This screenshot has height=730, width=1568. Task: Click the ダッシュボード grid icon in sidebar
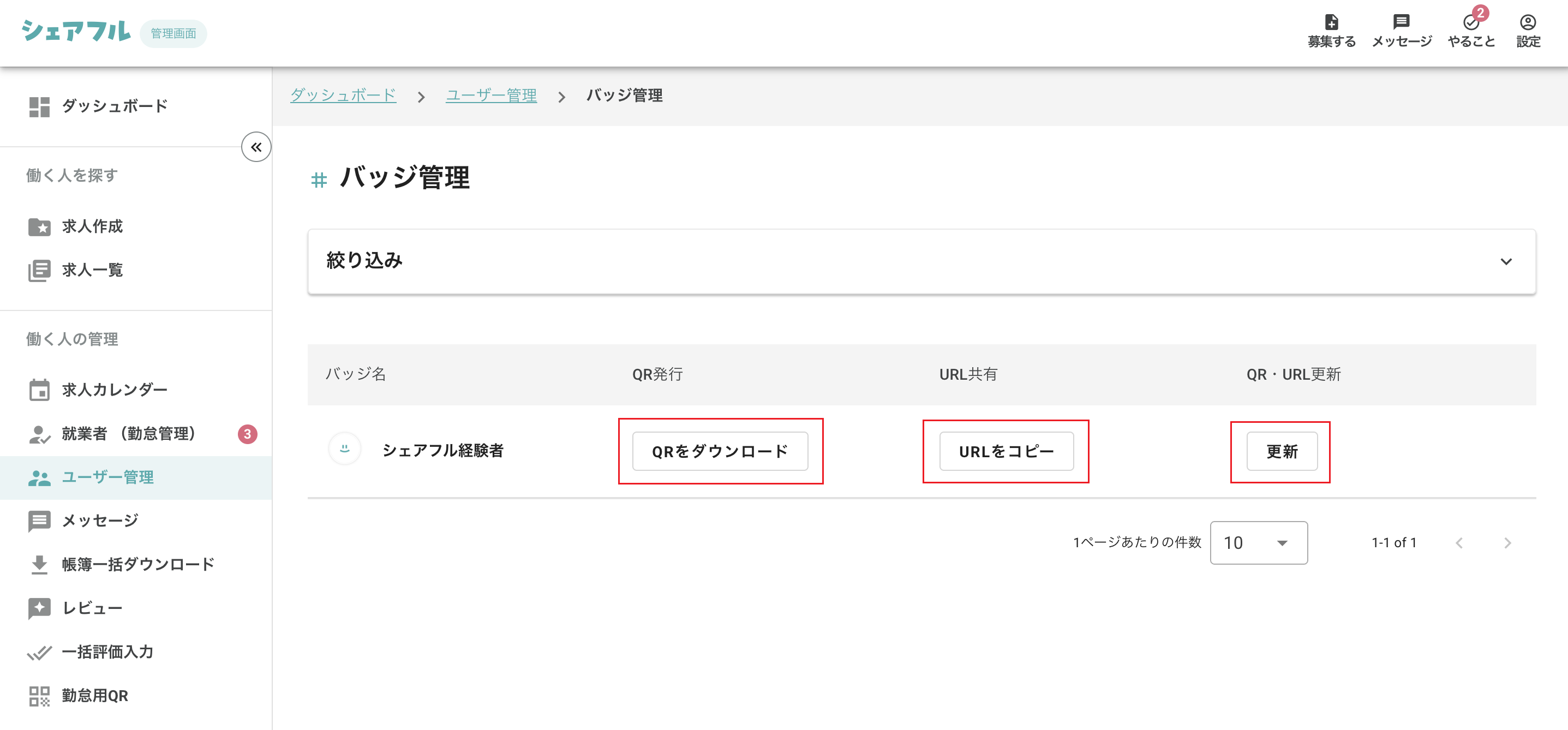click(x=40, y=106)
